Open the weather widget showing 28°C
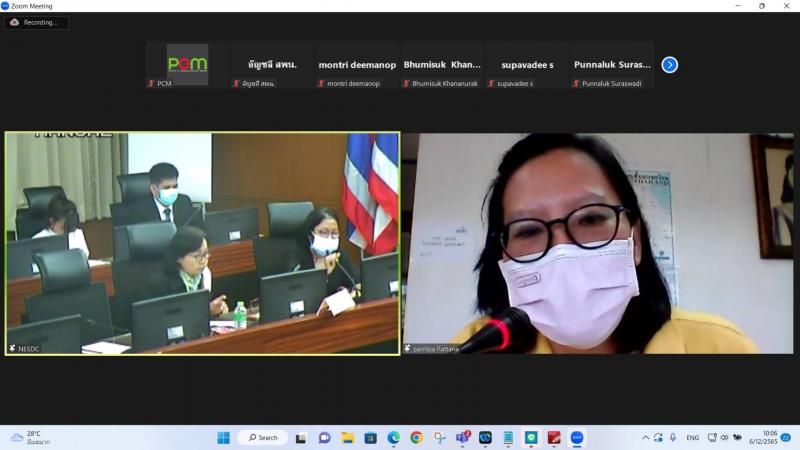Viewport: 800px width, 450px height. pos(31,438)
